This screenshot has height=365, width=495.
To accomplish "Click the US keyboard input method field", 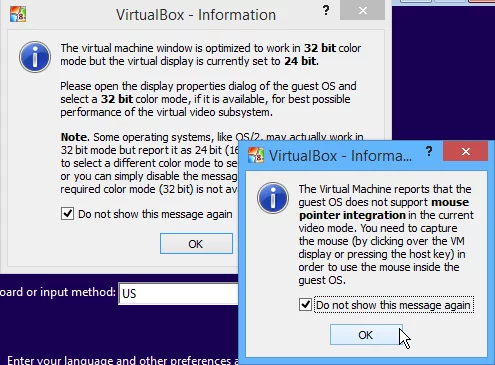I will [178, 293].
